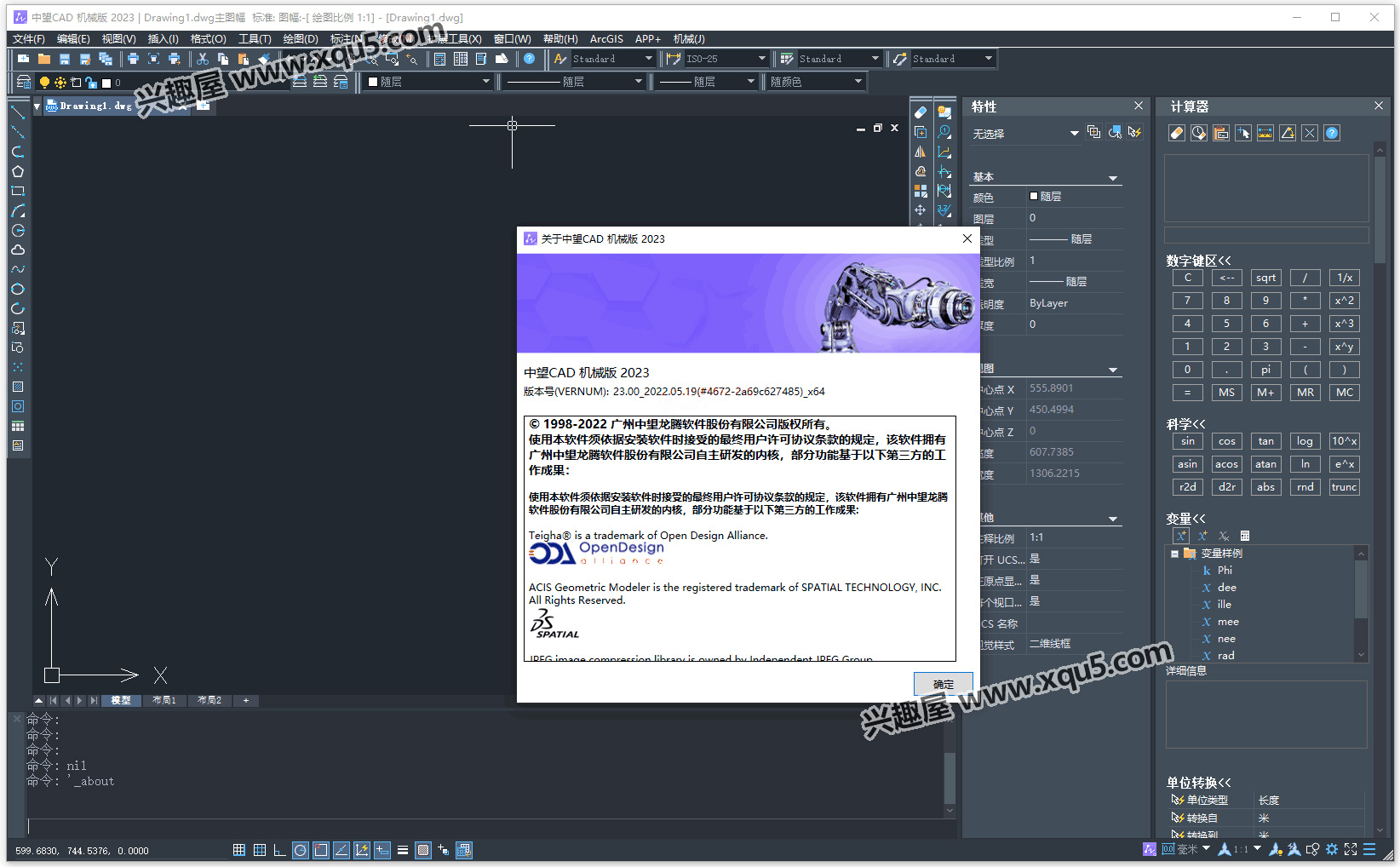Open the 文件(F) menu
The width and height of the screenshot is (1400, 867).
point(29,39)
